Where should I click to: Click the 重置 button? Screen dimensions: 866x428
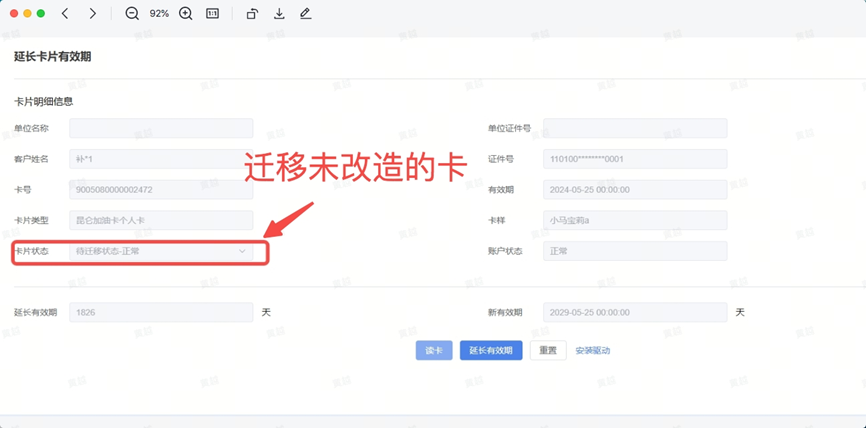pos(548,351)
